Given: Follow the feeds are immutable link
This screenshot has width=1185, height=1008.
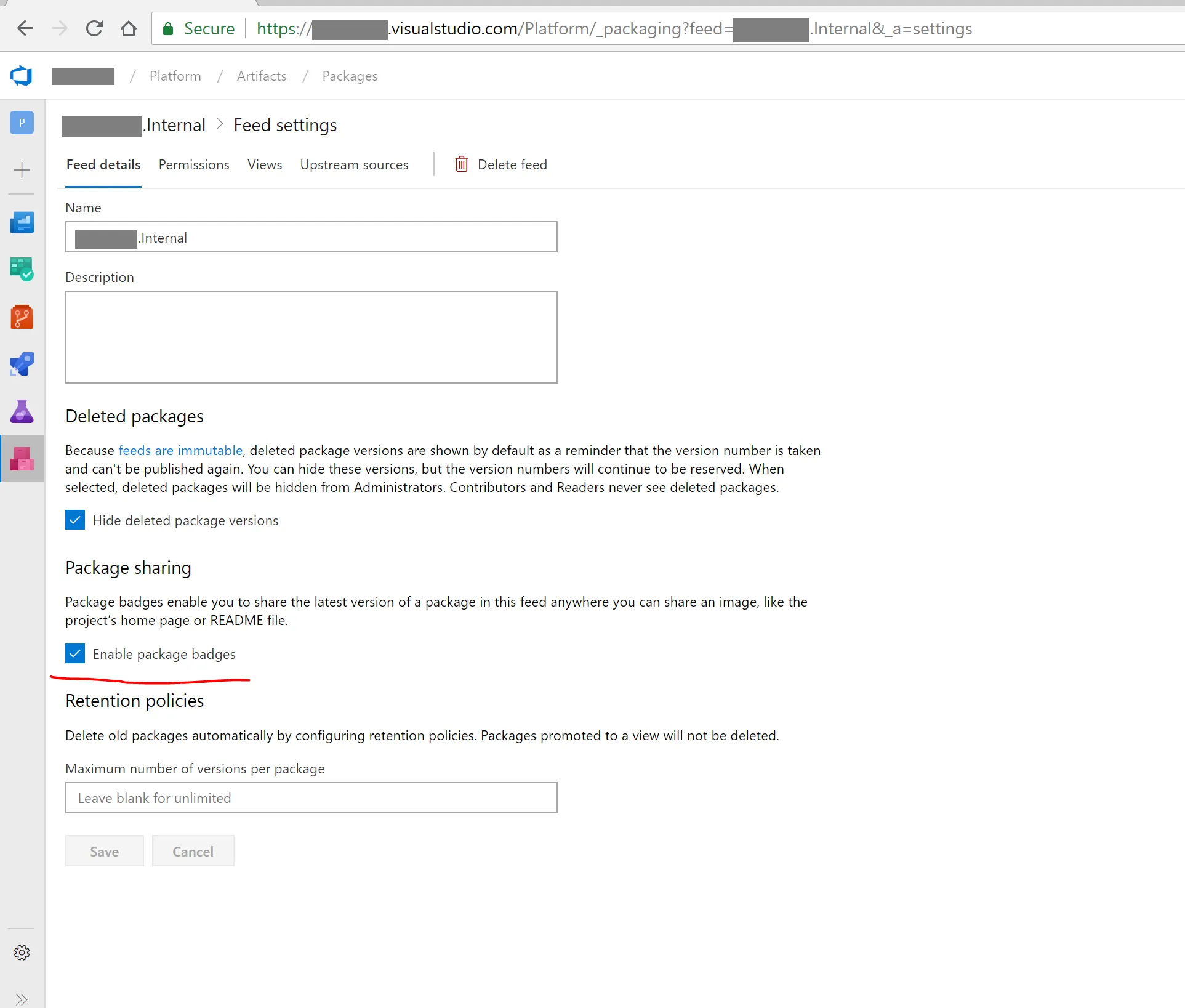Looking at the screenshot, I should click(x=180, y=450).
